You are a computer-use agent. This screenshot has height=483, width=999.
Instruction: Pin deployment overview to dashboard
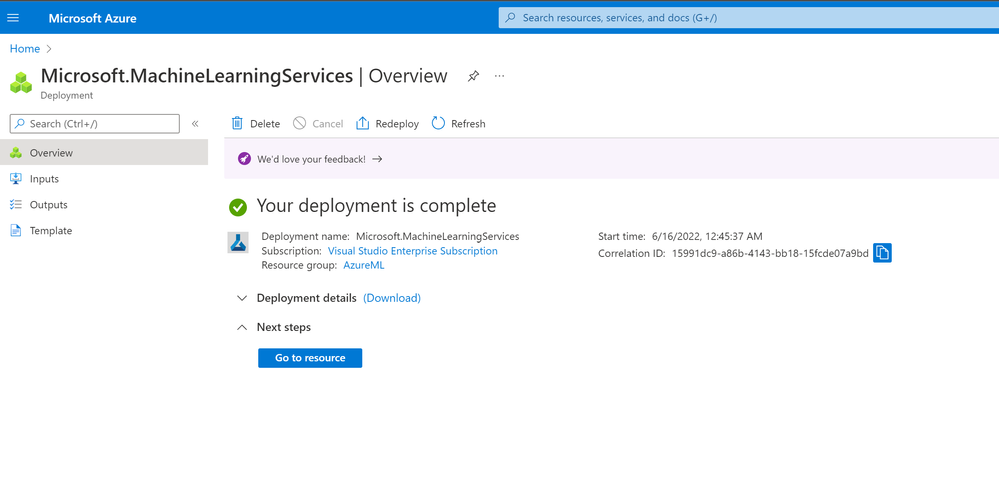473,76
